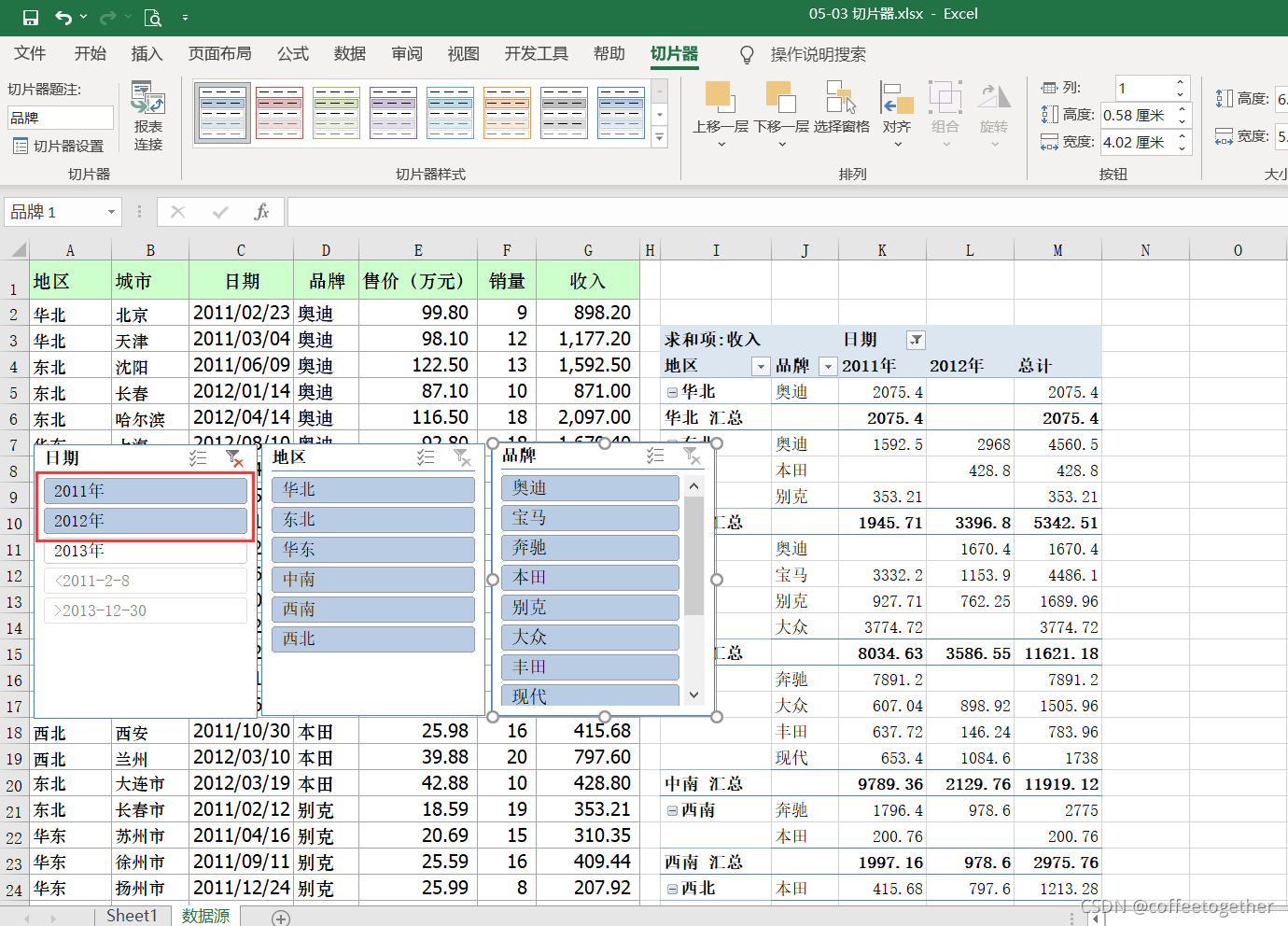Select the red slicer style thumbnail
The height and width of the screenshot is (926, 1288).
[x=280, y=112]
